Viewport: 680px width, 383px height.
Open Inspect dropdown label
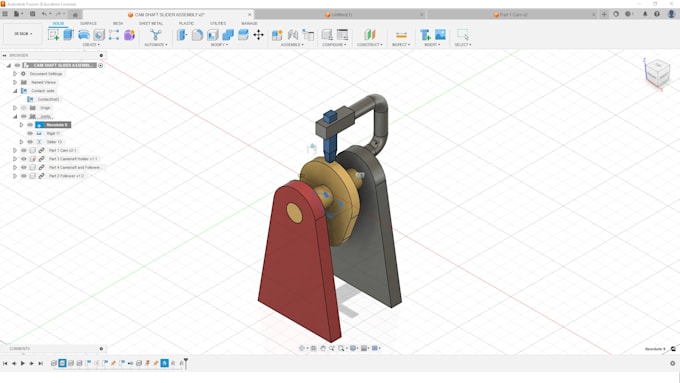(401, 45)
